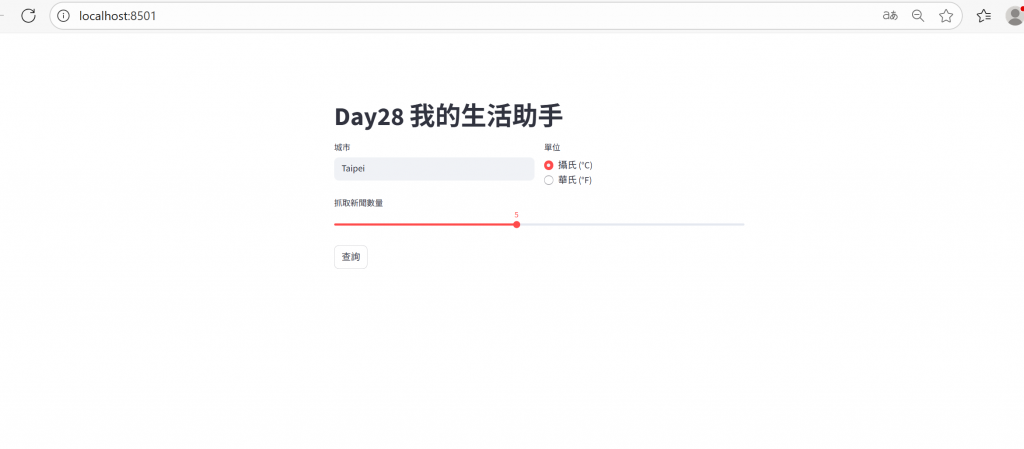Reload the localhost page

(29, 16)
